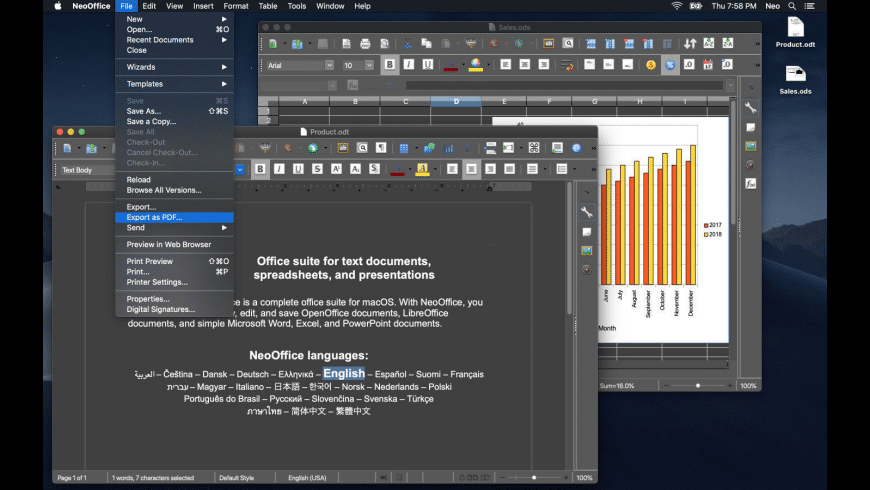
Task: Open the Gallery icon in Writer sidebar
Action: 587,250
